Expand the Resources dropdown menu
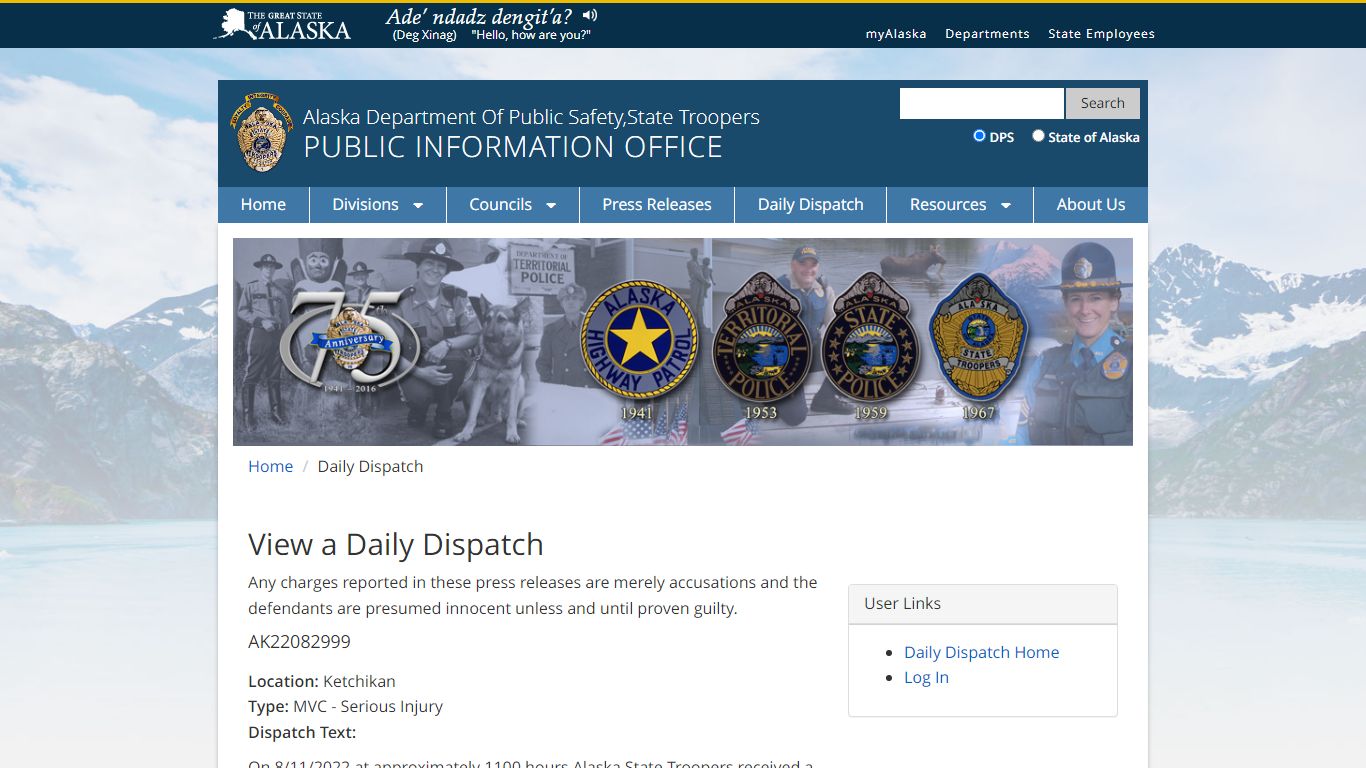 960,204
